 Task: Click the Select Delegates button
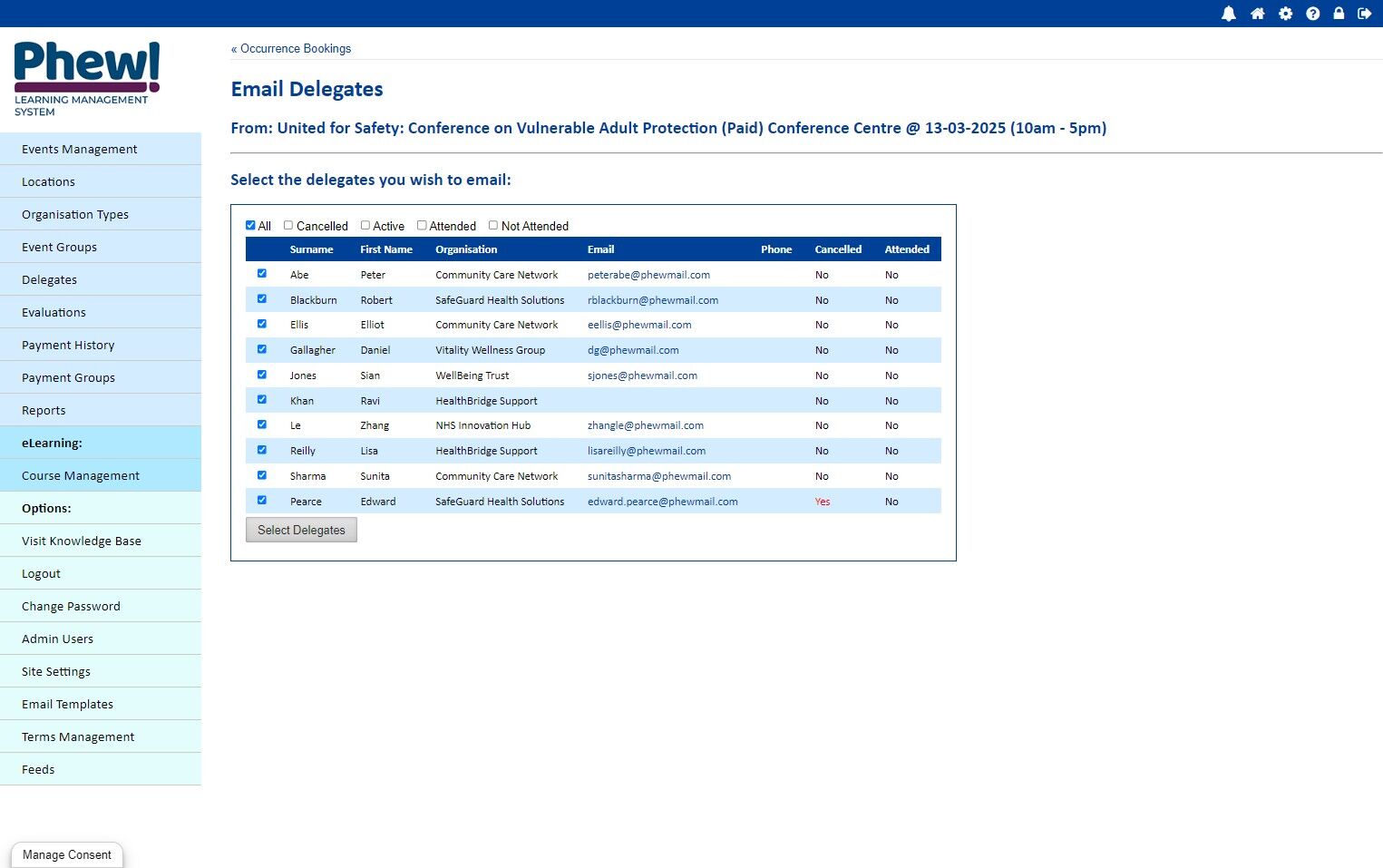point(301,530)
